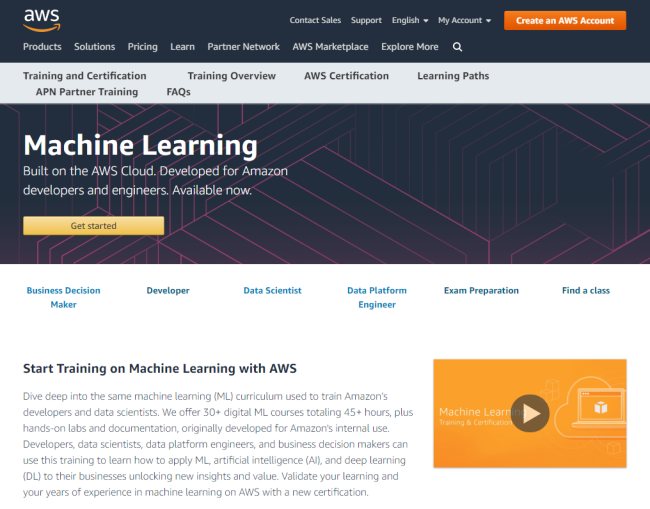Screen dimensions: 650x509
Task: Open Explore More menu
Action: 410,47
